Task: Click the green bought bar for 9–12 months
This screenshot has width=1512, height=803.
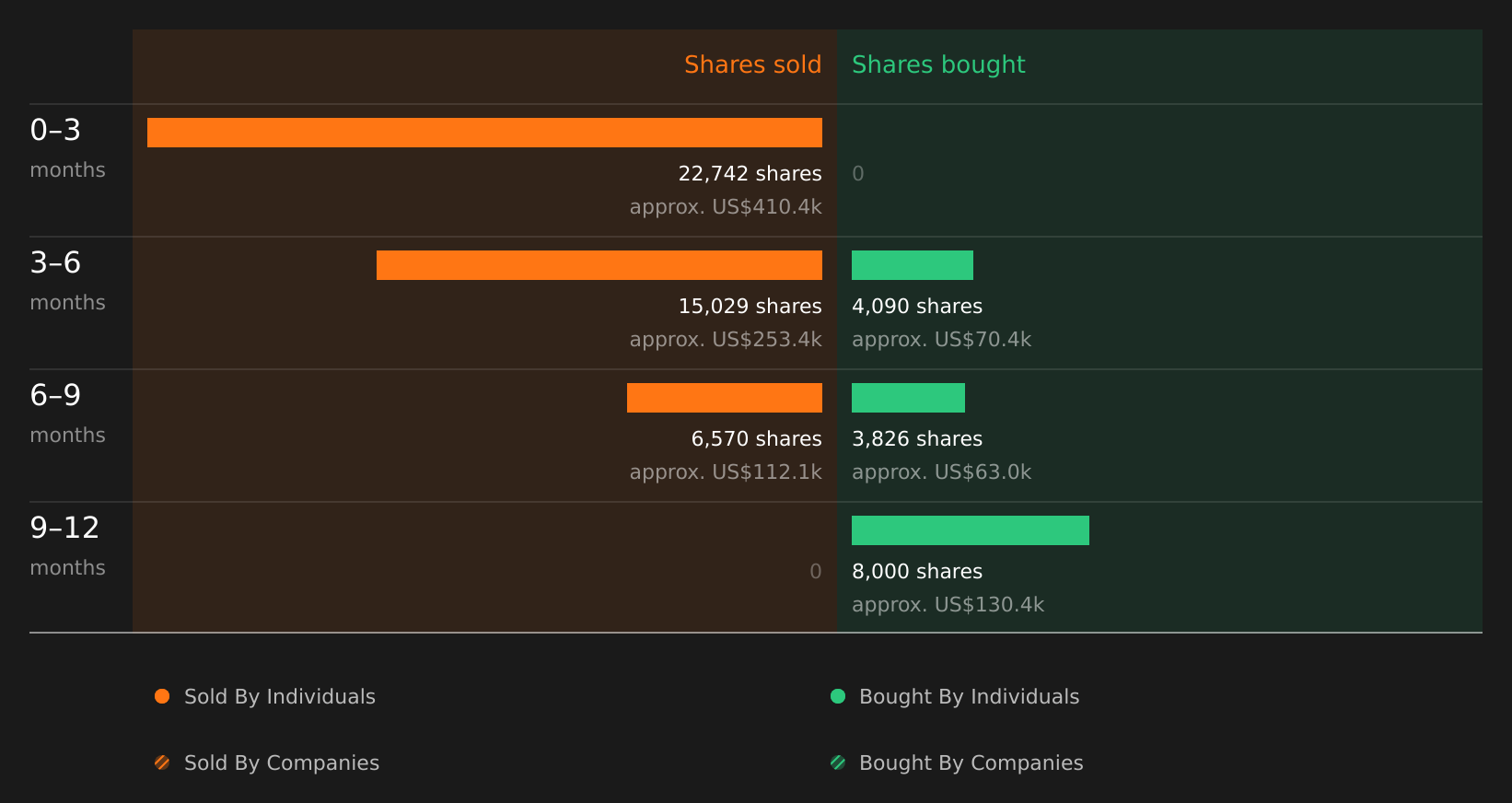Action: click(971, 530)
